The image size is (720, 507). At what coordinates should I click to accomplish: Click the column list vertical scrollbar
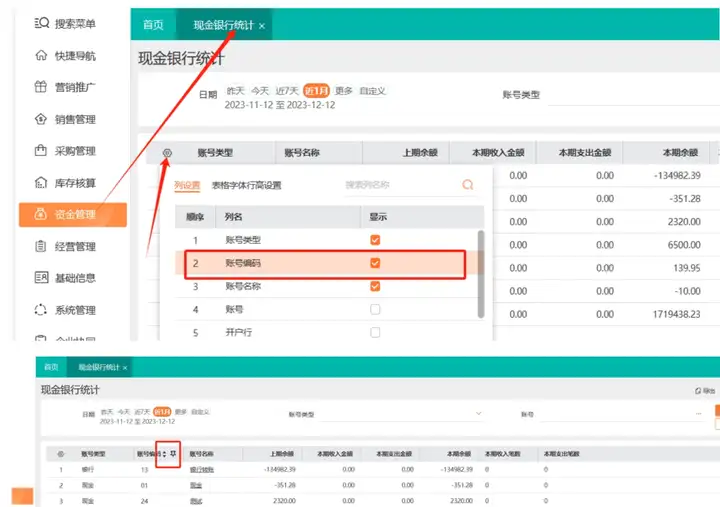[x=481, y=274]
